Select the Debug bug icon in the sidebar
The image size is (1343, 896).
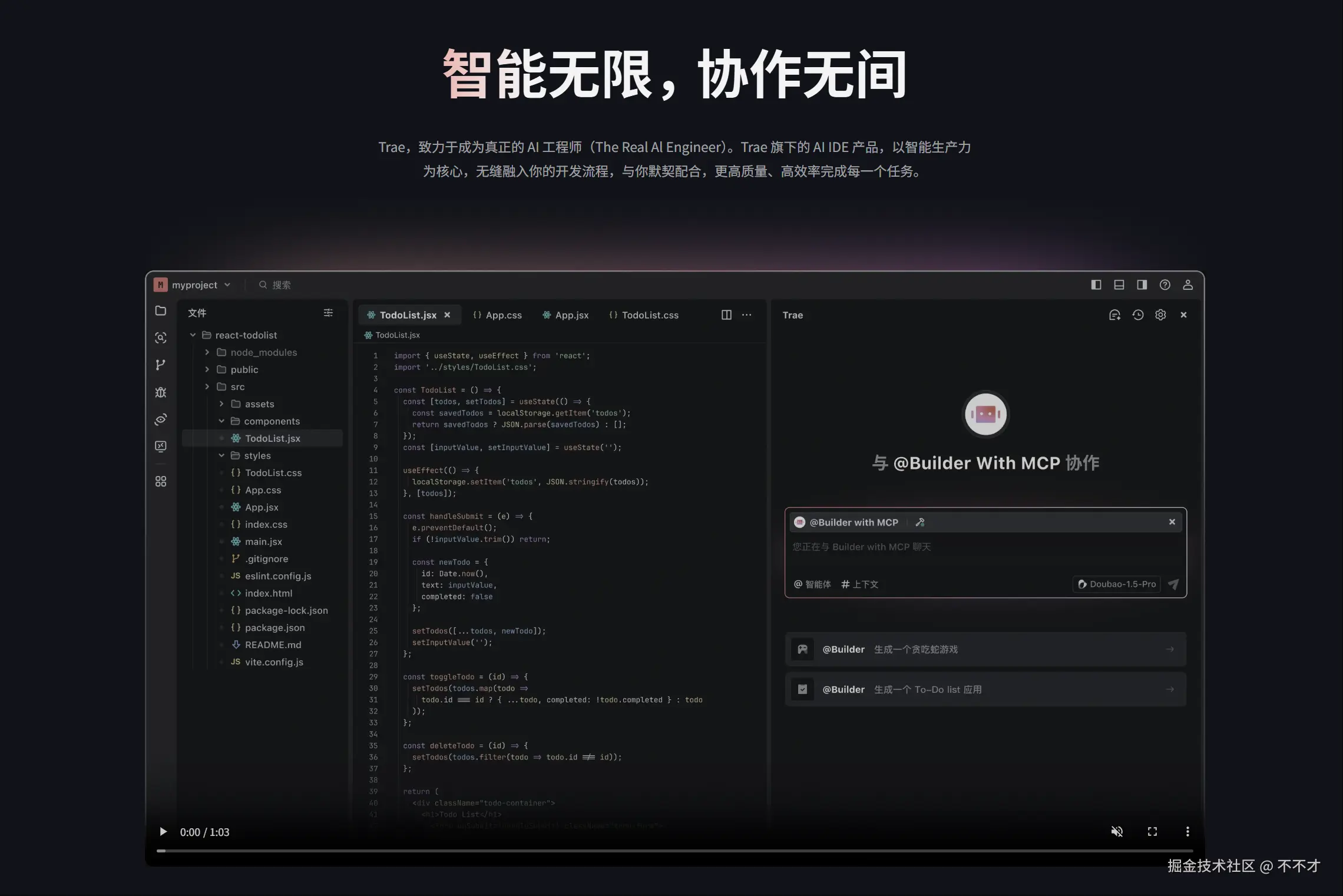pos(160,392)
